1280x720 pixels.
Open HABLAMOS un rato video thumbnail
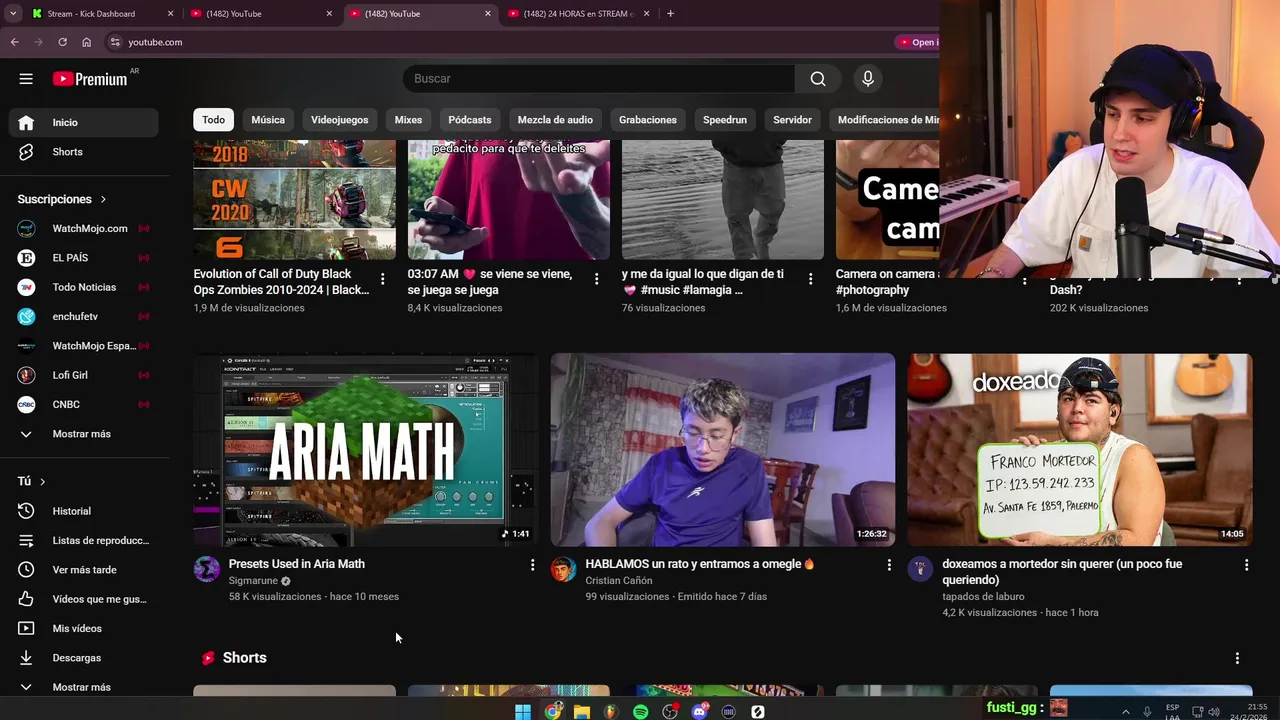click(723, 450)
